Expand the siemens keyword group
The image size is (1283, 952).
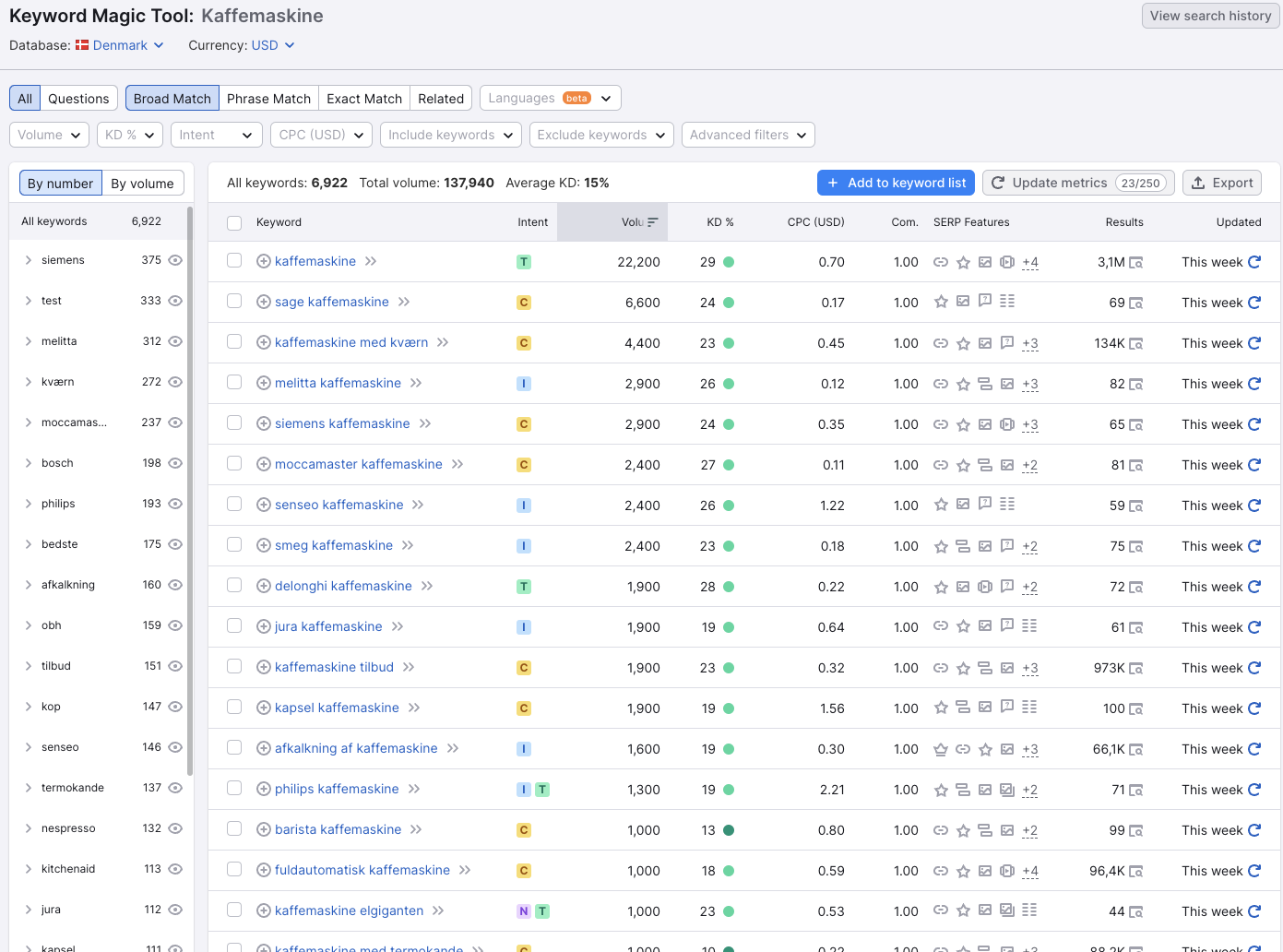coord(29,260)
